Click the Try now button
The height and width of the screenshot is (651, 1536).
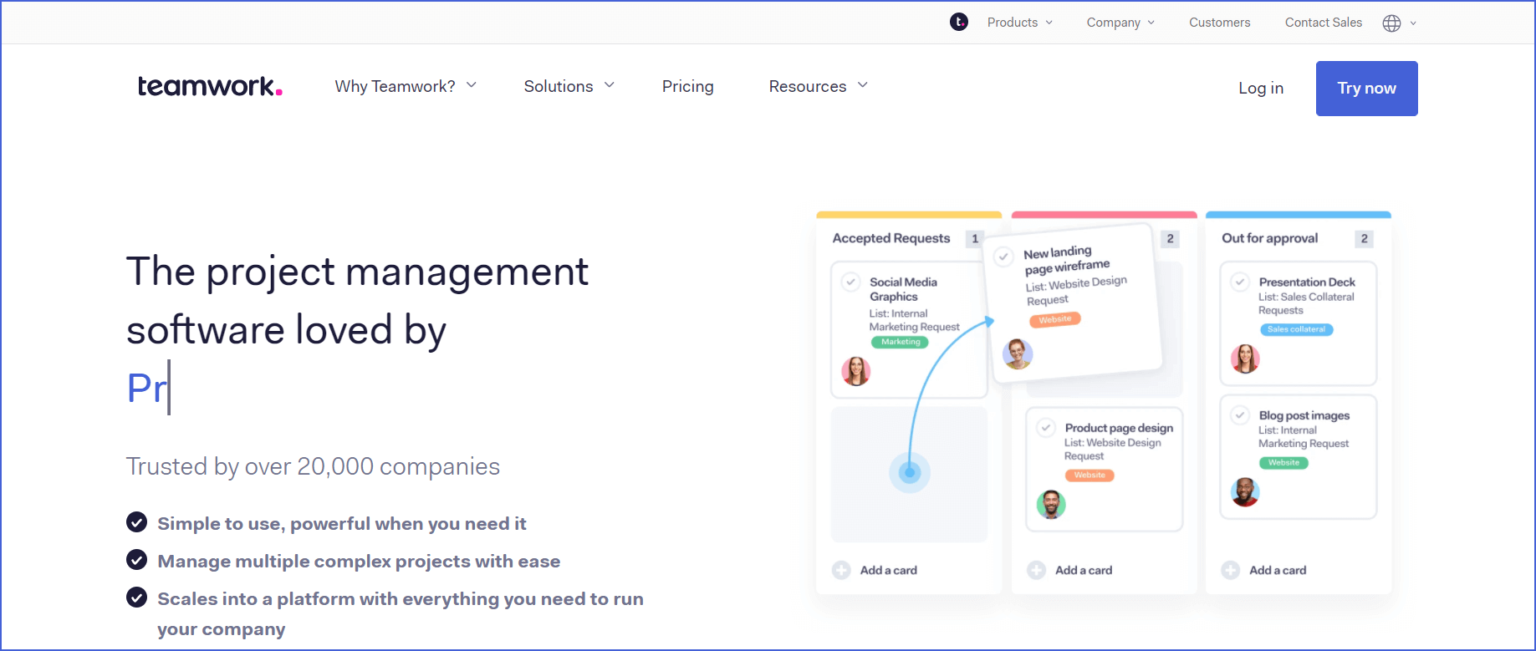tap(1366, 88)
